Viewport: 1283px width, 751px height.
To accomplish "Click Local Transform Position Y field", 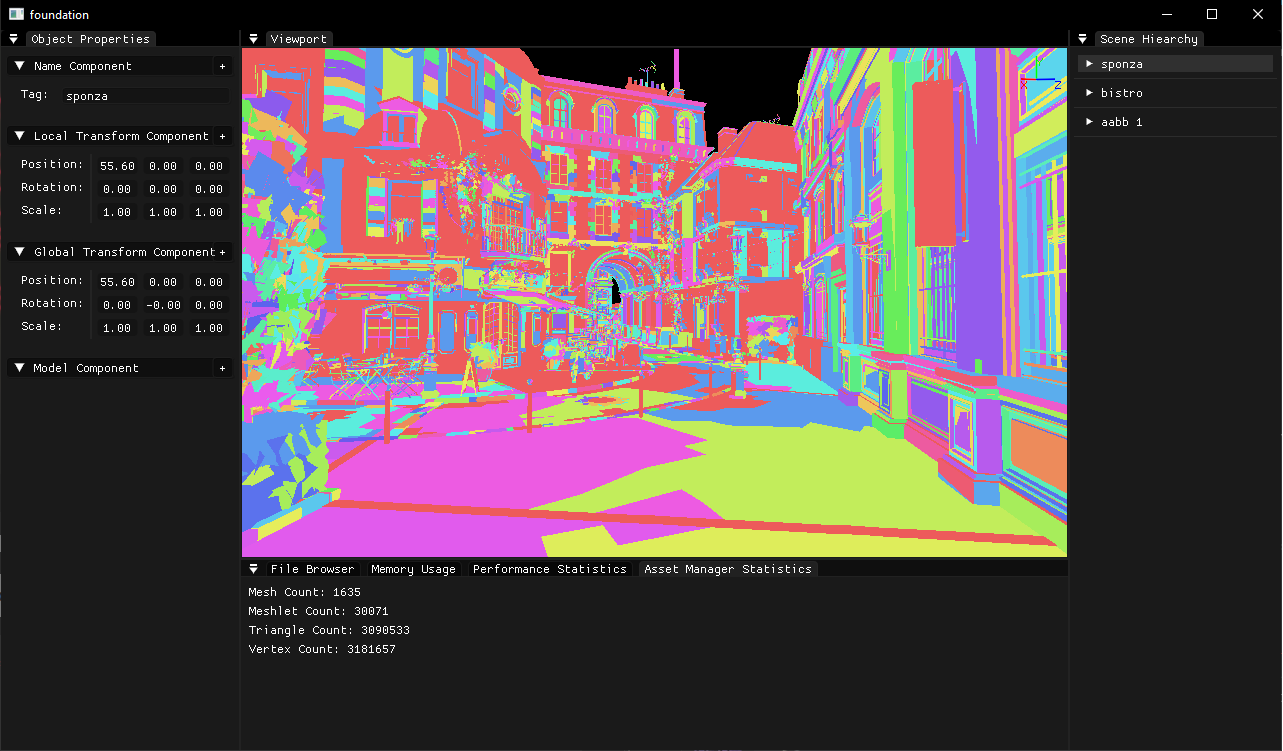I will (x=163, y=166).
